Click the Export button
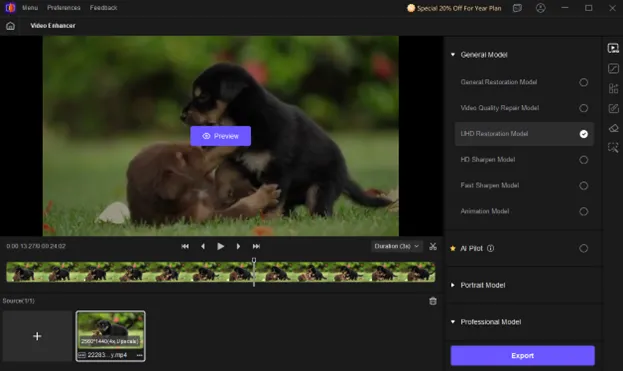The height and width of the screenshot is (371, 623). tap(522, 356)
